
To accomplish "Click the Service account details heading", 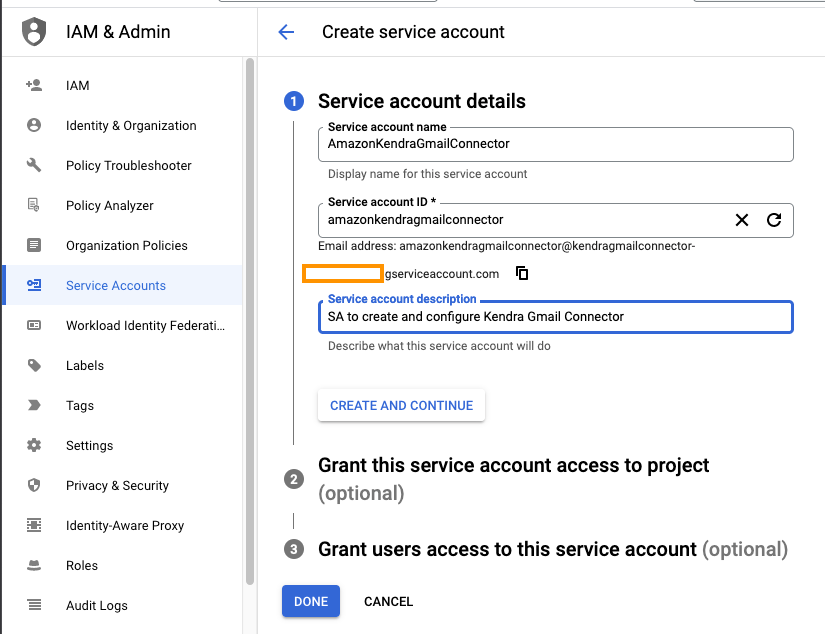I will point(421,101).
